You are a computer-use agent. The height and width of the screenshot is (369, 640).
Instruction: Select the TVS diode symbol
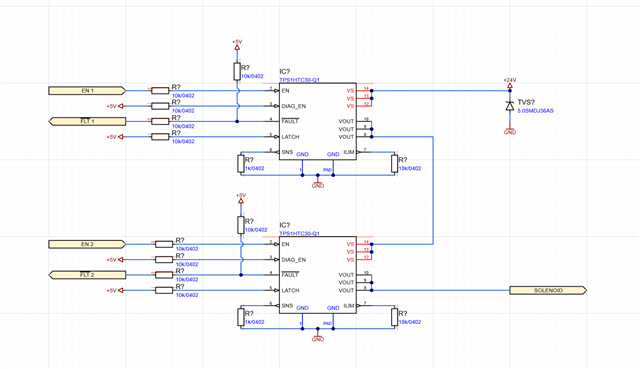(x=509, y=106)
